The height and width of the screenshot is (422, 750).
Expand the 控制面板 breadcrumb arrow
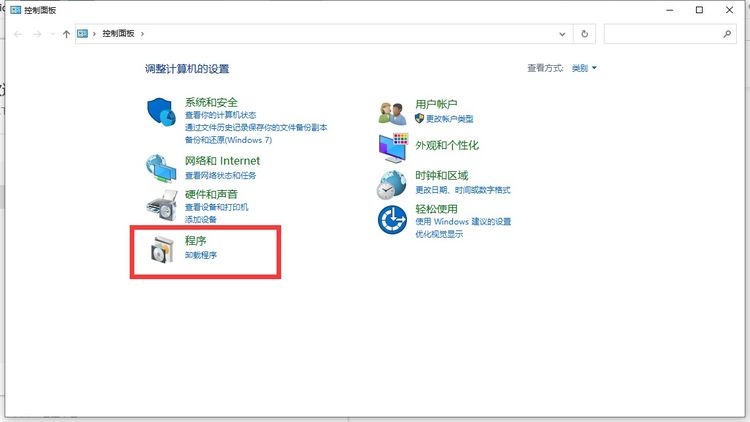click(143, 34)
